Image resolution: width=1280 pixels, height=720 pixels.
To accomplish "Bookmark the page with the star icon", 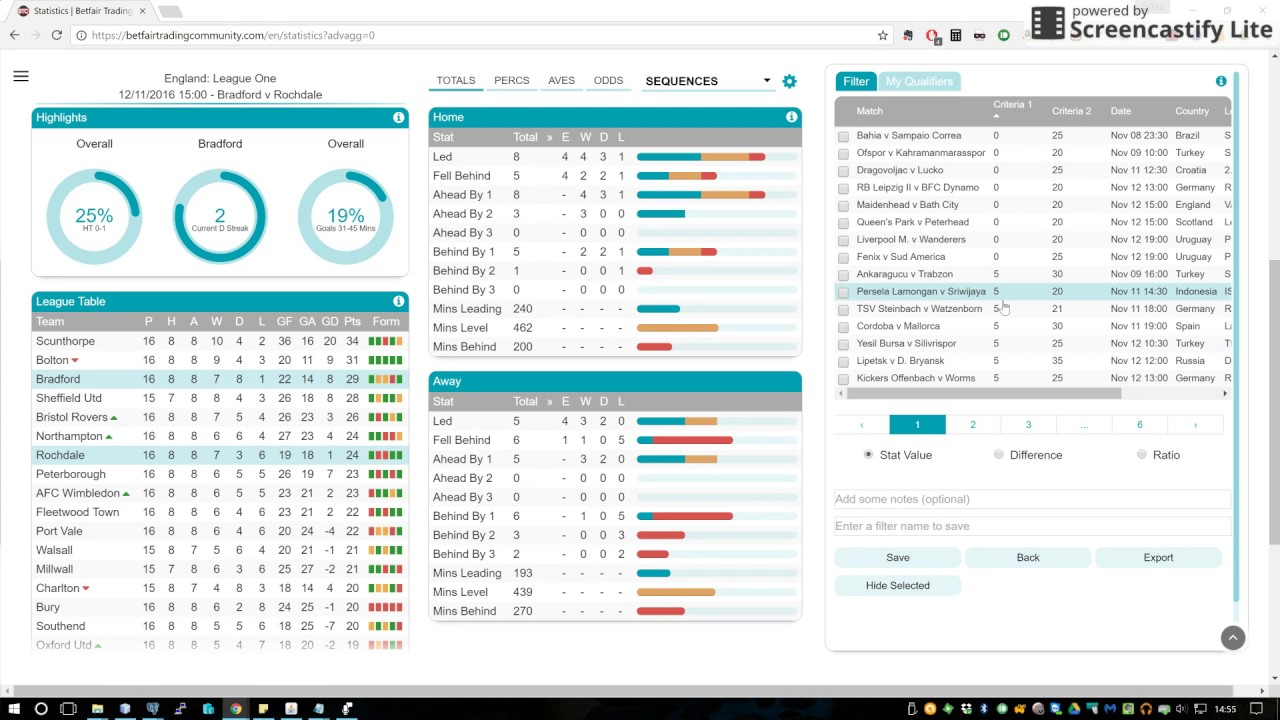I will coord(882,35).
